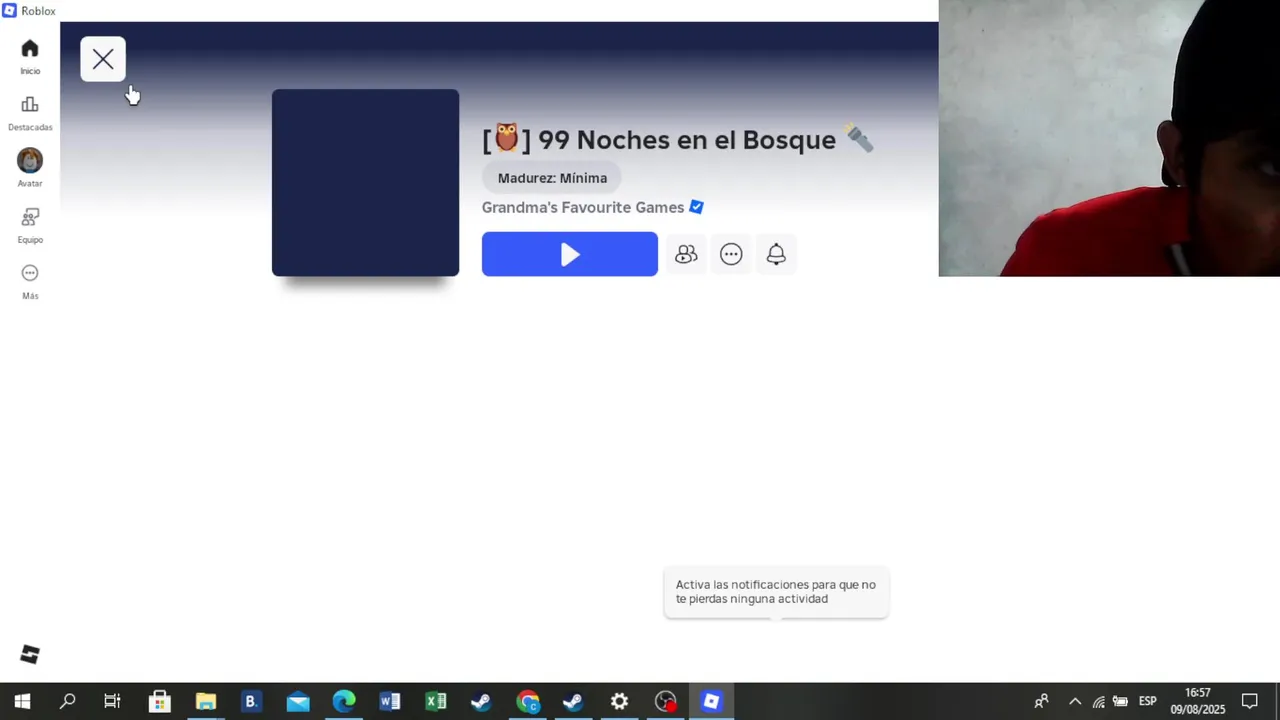Open Equipo in the Roblox sidebar
Viewport: 1280px width, 720px height.
[30, 225]
